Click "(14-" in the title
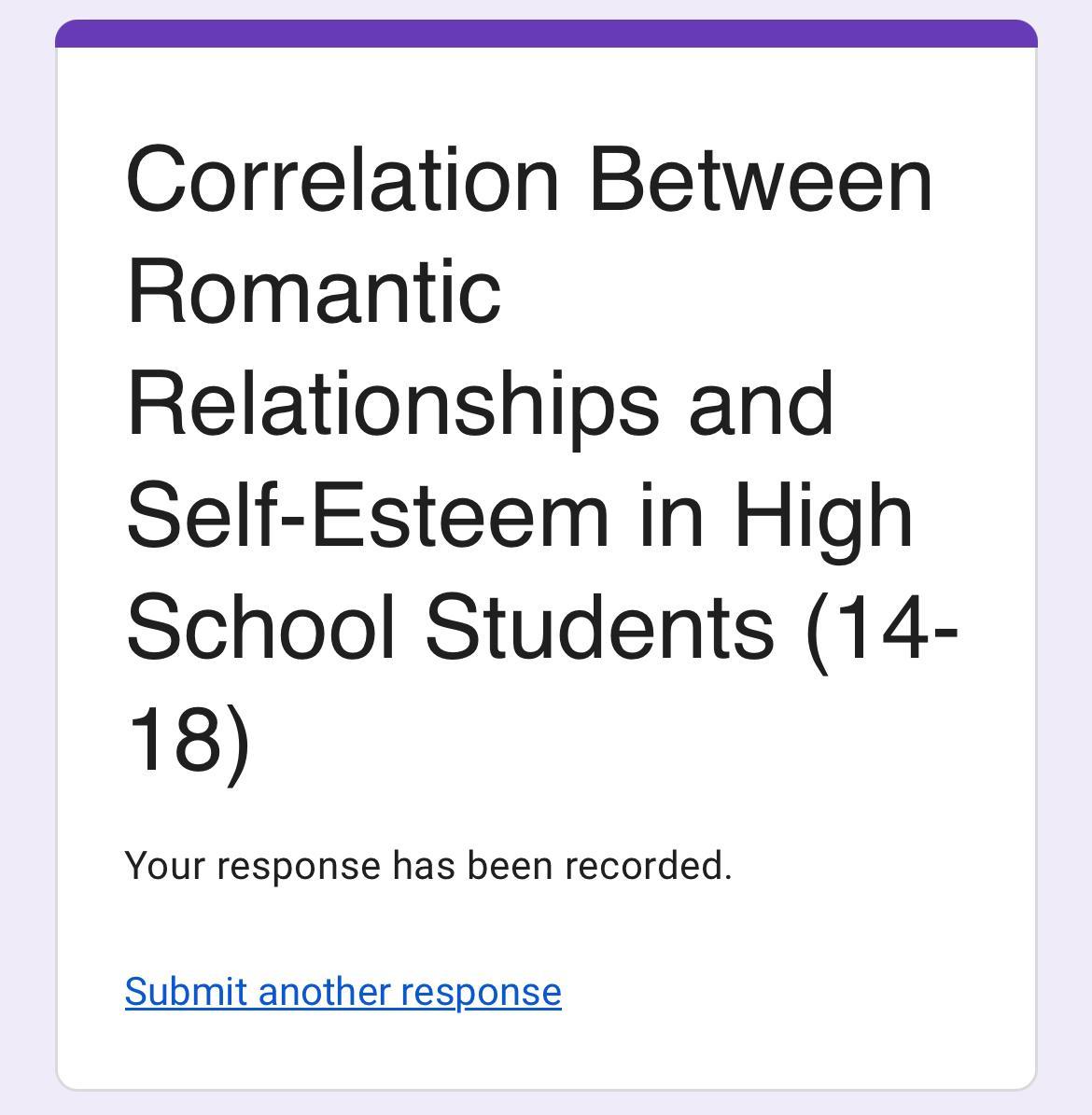This screenshot has width=1092, height=1115. [x=882, y=627]
